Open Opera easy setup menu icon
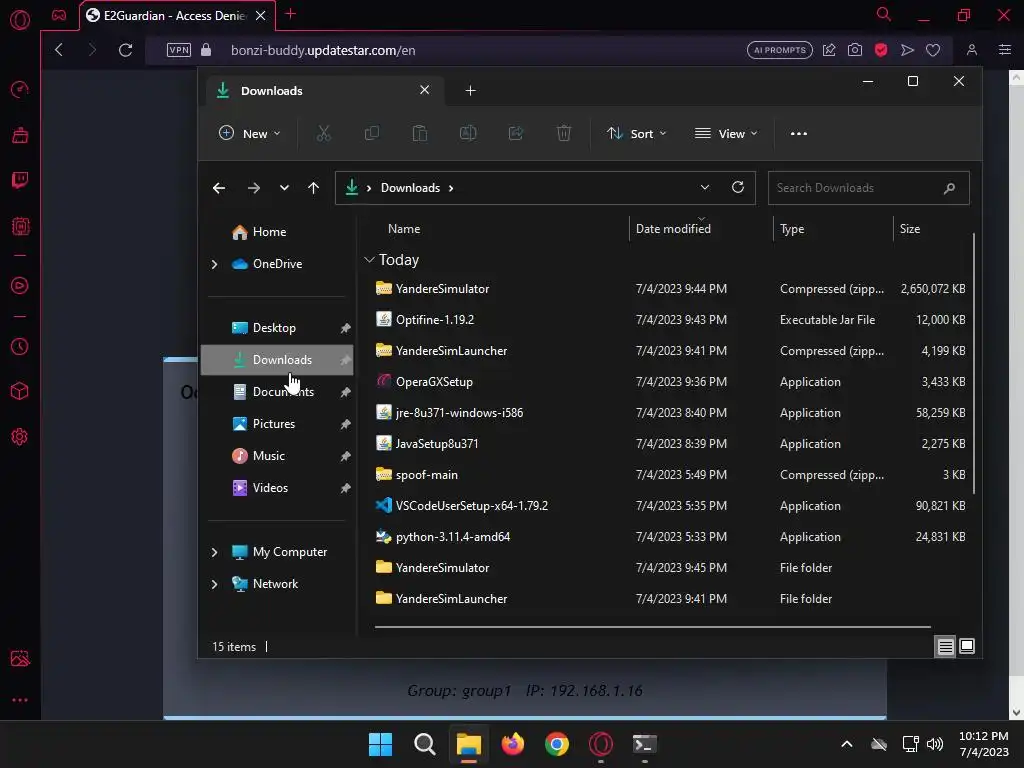Screen dimensions: 1024x768 (x=1005, y=50)
